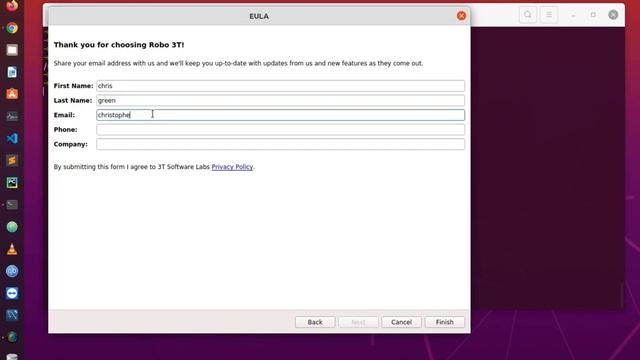Click the First Name field containing chris

[280, 86]
